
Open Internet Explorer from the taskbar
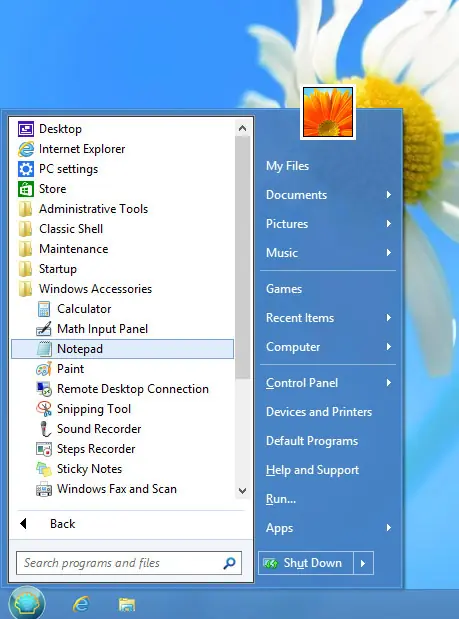coord(81,604)
